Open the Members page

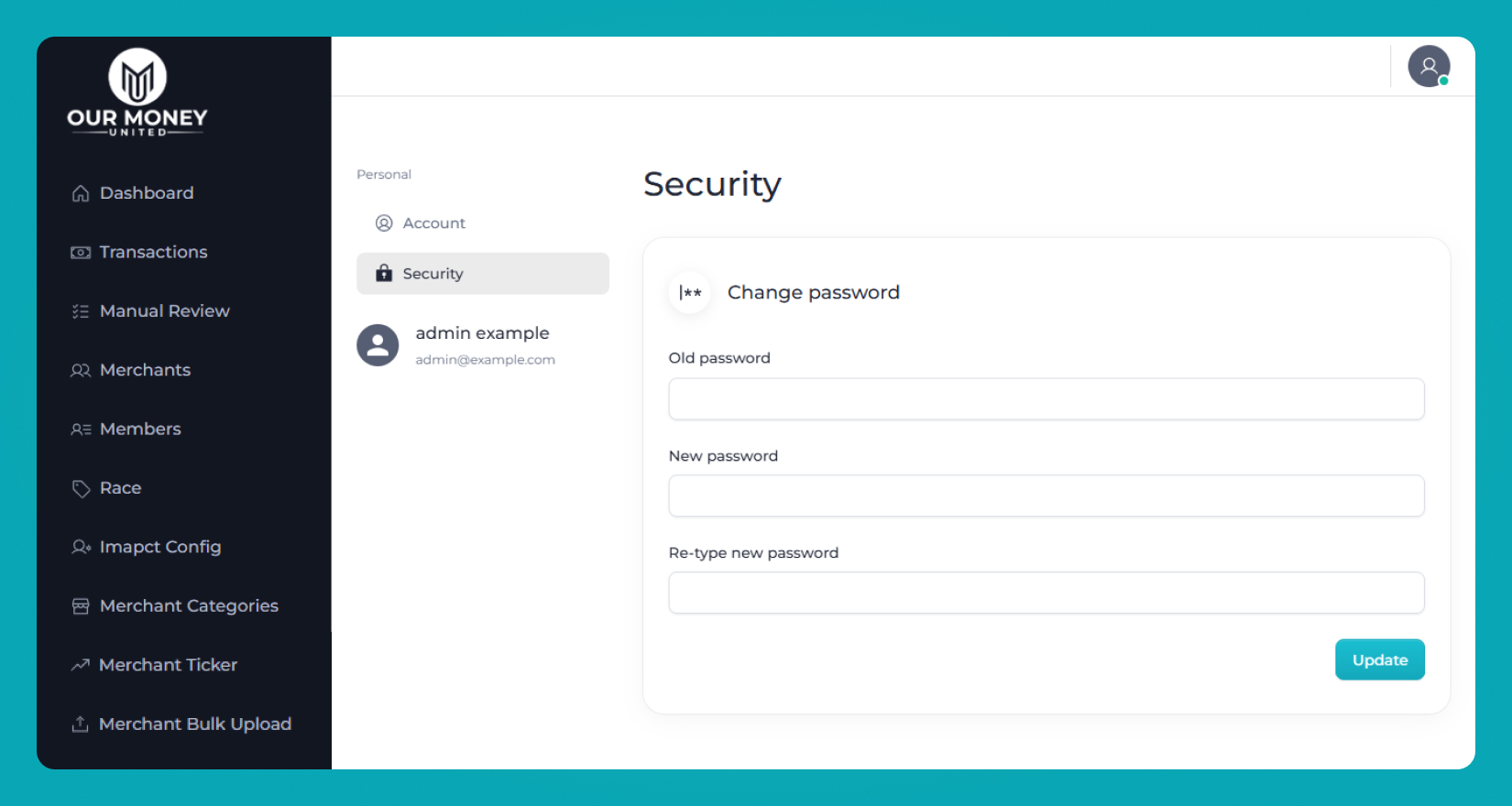coord(140,429)
